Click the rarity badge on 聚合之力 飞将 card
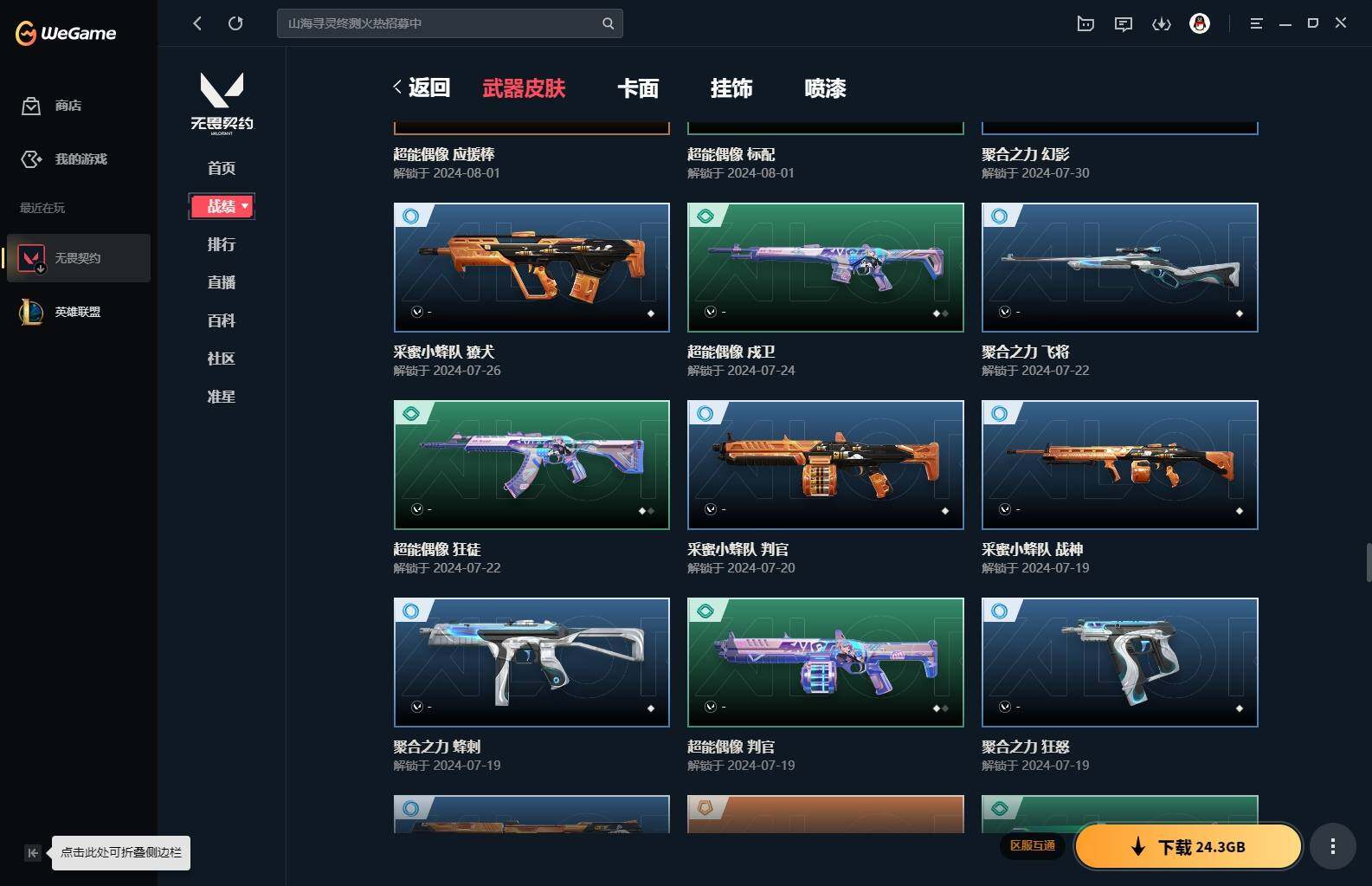 pos(1000,216)
